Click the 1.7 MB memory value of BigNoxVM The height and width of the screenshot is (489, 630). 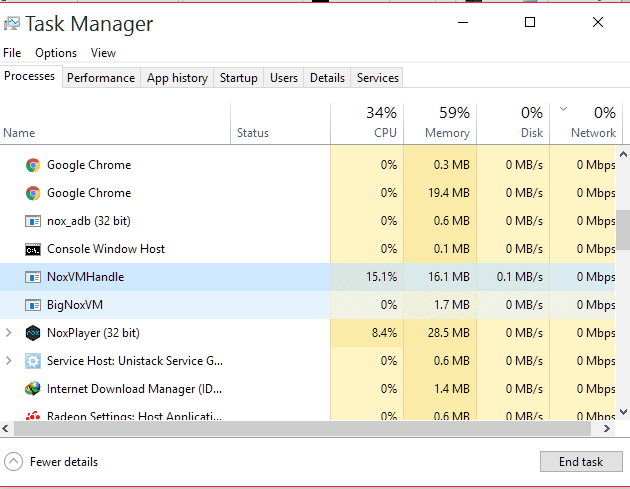[x=452, y=305]
